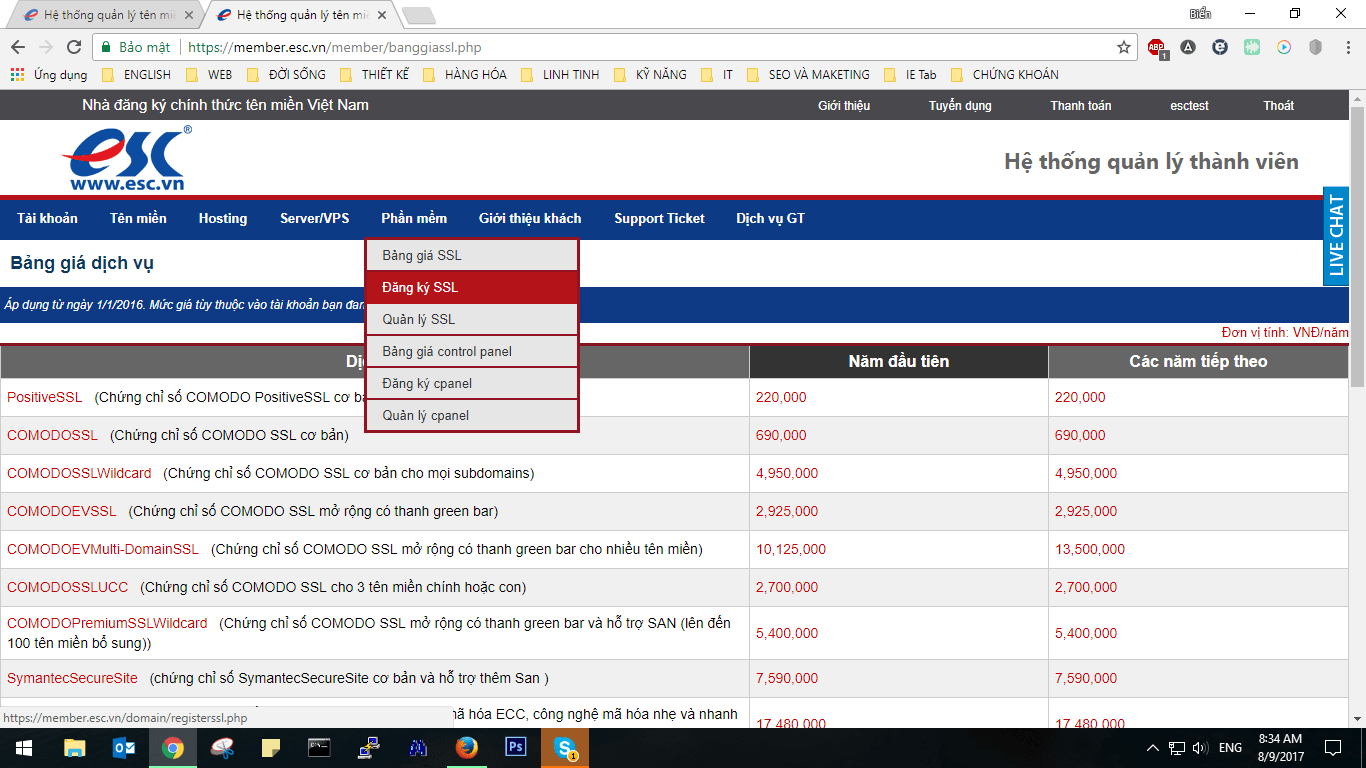Open the Support Ticket menu item
The height and width of the screenshot is (768, 1366).
(659, 219)
